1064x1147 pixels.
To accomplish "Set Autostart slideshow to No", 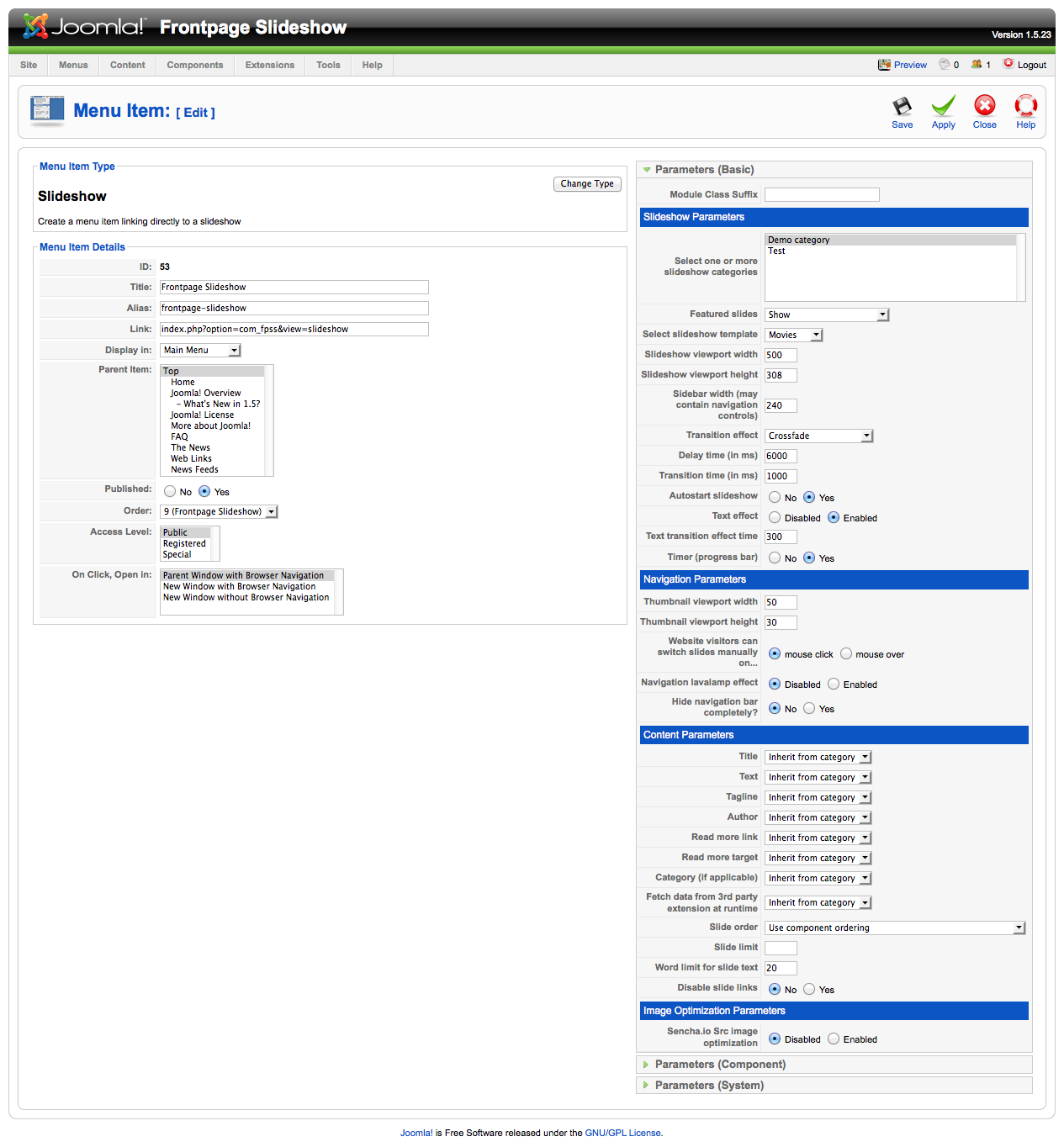I will 775,498.
